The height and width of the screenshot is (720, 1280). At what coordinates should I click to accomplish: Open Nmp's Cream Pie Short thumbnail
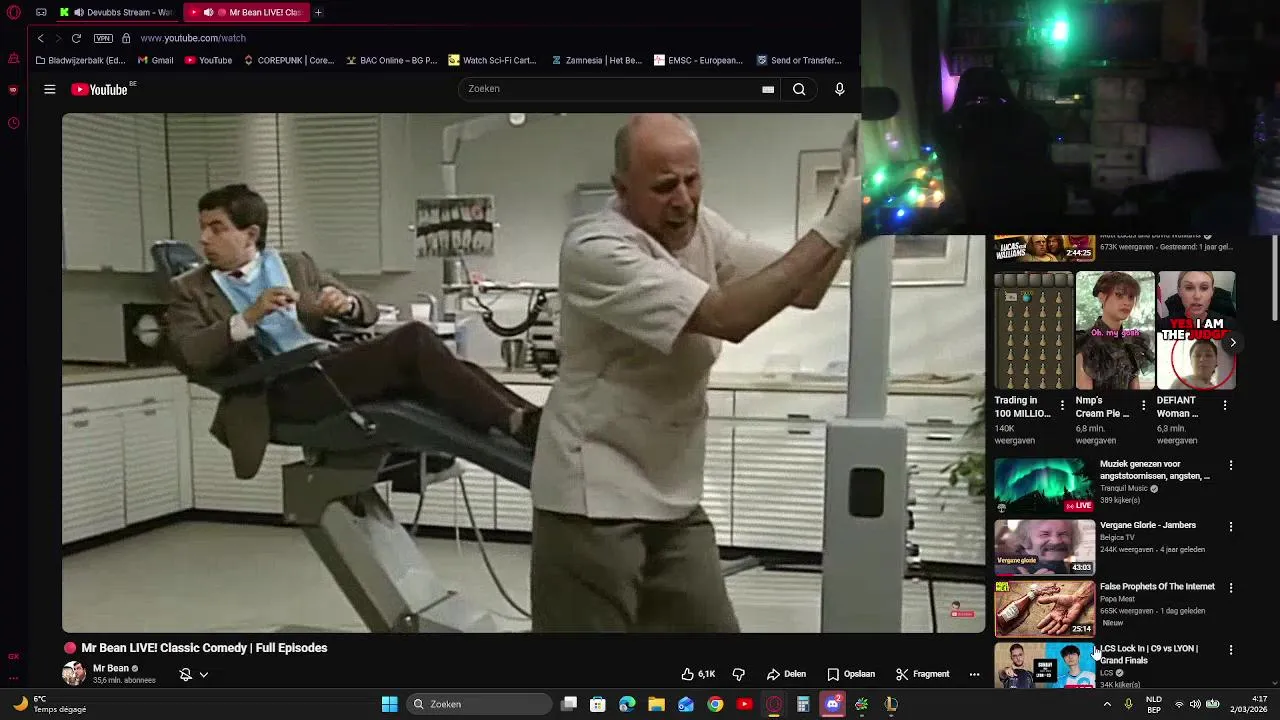[x=1115, y=330]
